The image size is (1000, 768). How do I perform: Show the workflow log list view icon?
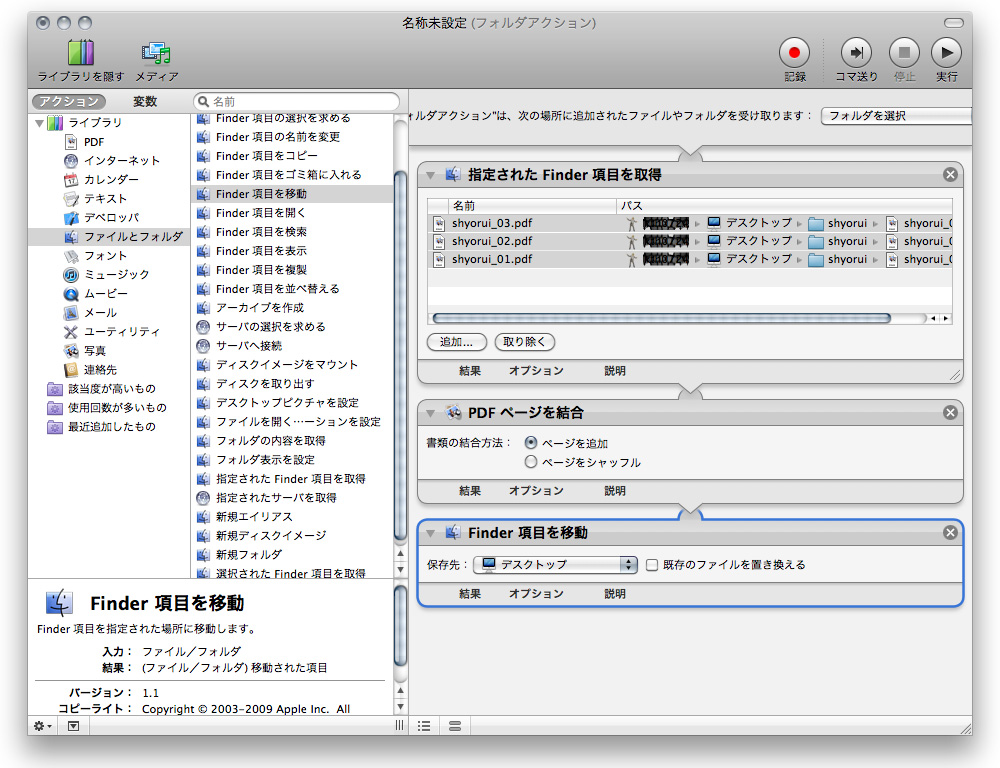424,726
